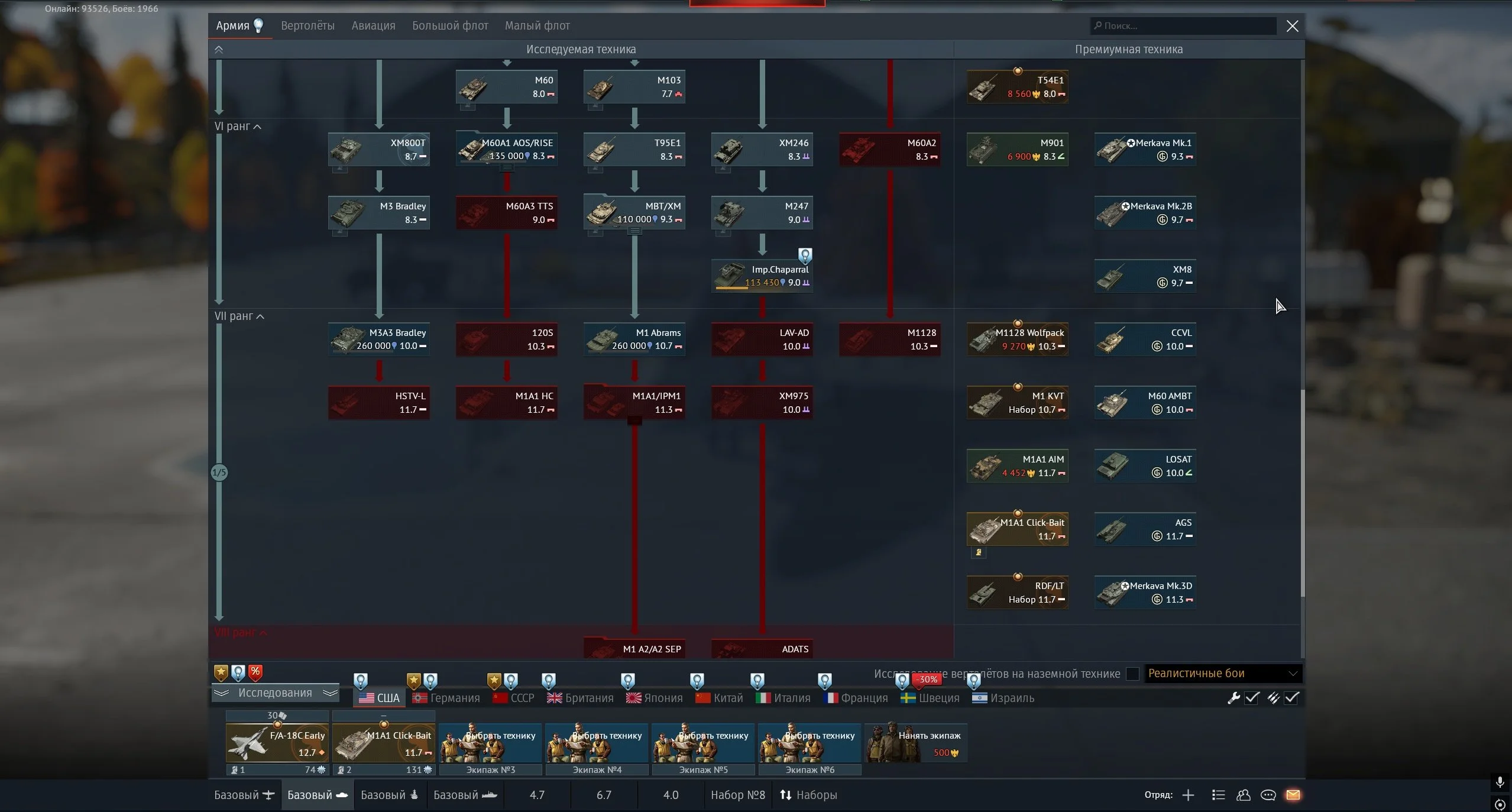Toggle the microphone voice chat icon
This screenshot has height=812, width=1512.
tap(1500, 782)
